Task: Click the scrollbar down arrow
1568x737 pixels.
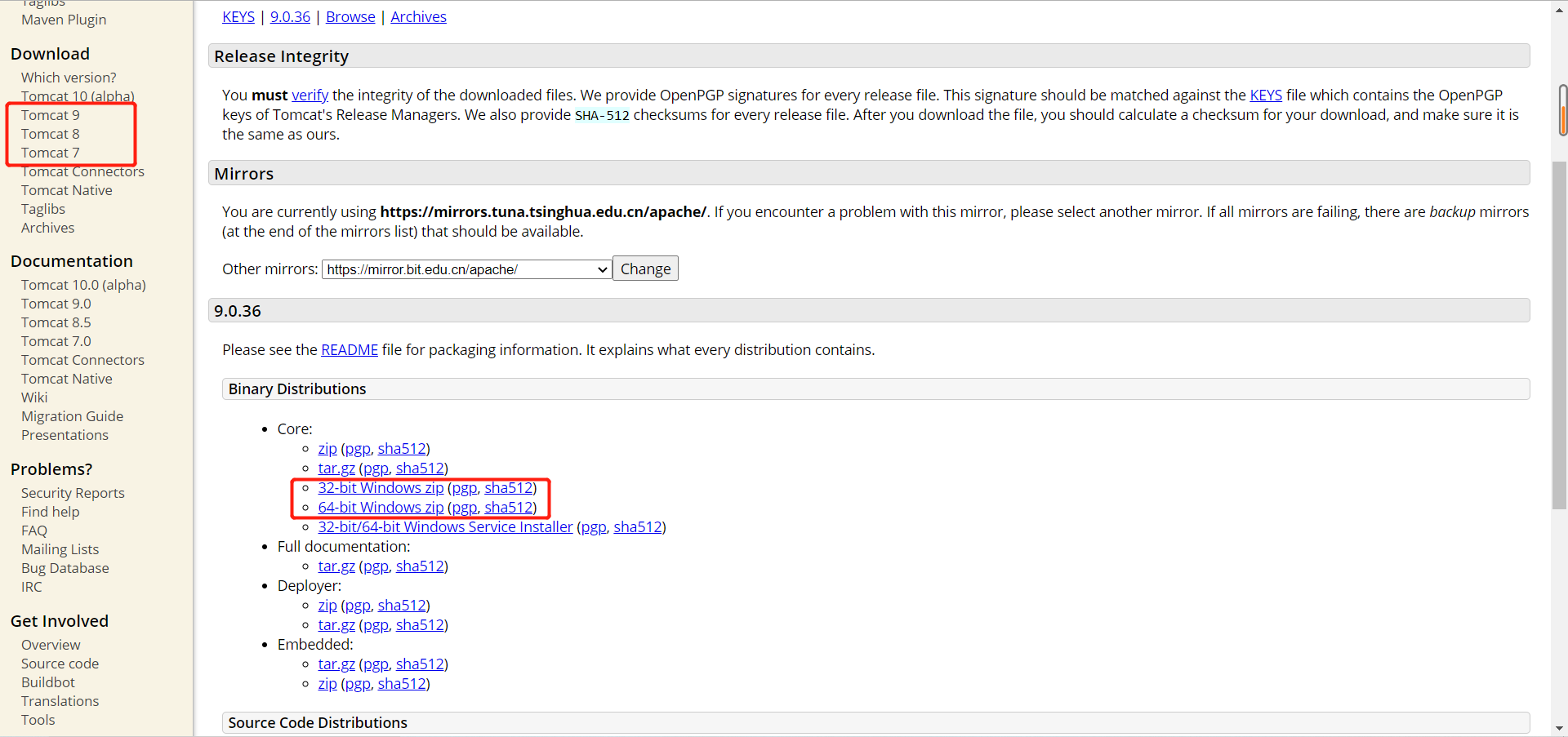Action: (1560, 728)
